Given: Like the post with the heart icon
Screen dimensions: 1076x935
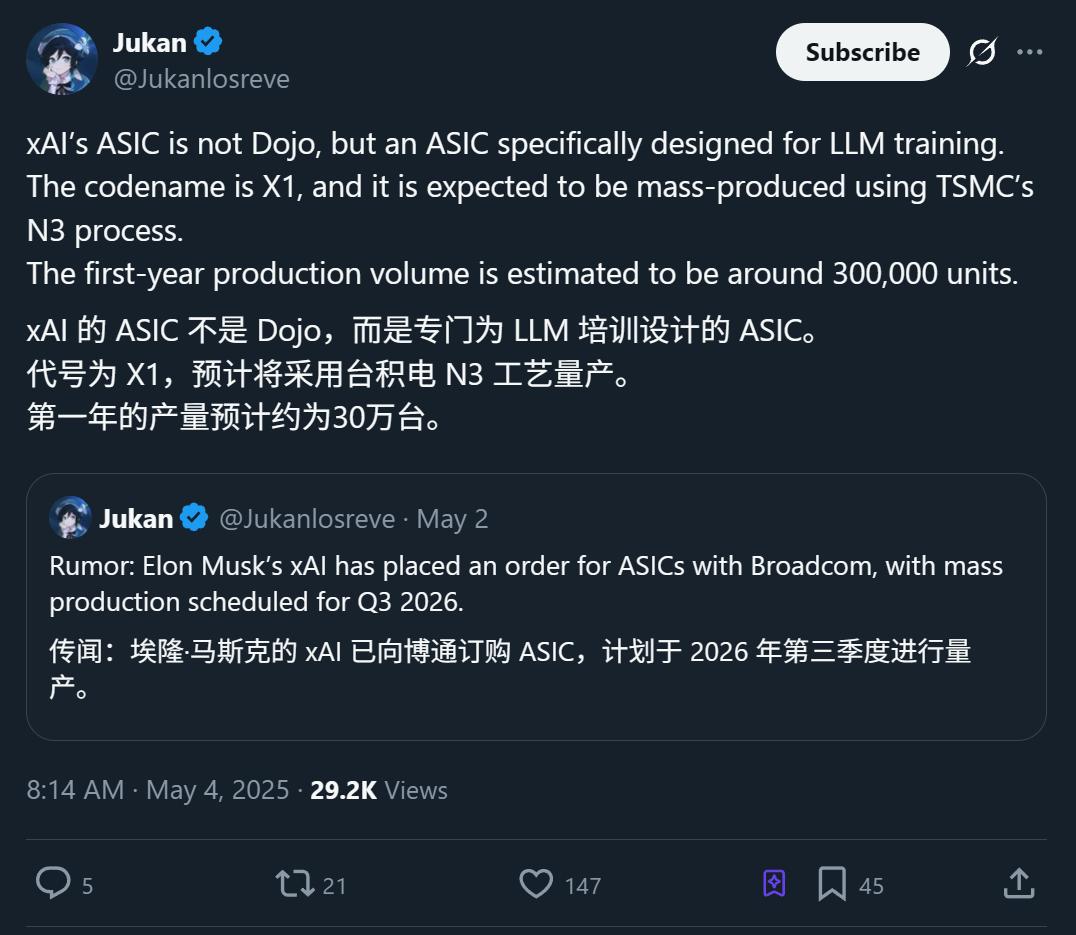Looking at the screenshot, I should pyautogui.click(x=537, y=884).
